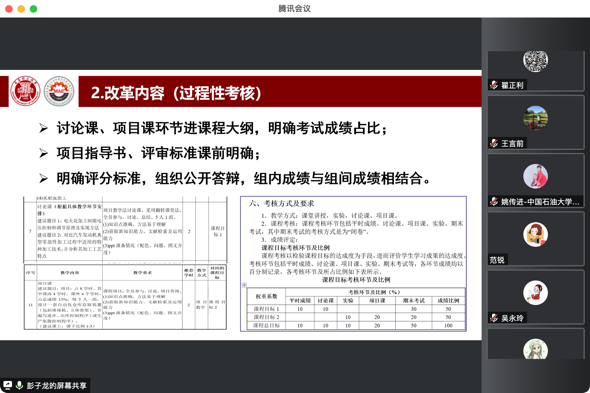Select 姚传进's participant avatar
The image size is (590, 393).
click(535, 176)
